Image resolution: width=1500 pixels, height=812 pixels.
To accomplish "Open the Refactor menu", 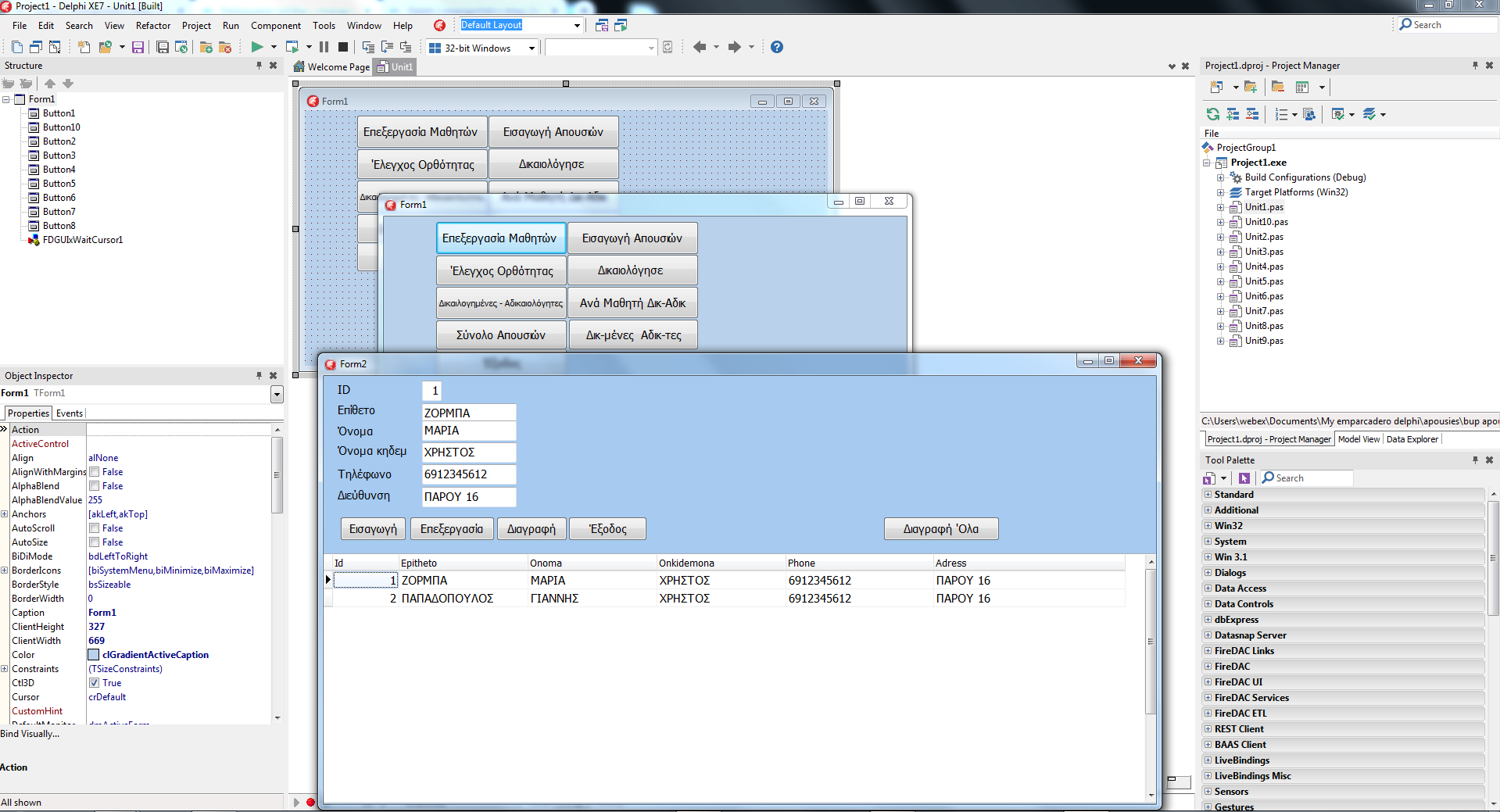I will click(x=152, y=26).
